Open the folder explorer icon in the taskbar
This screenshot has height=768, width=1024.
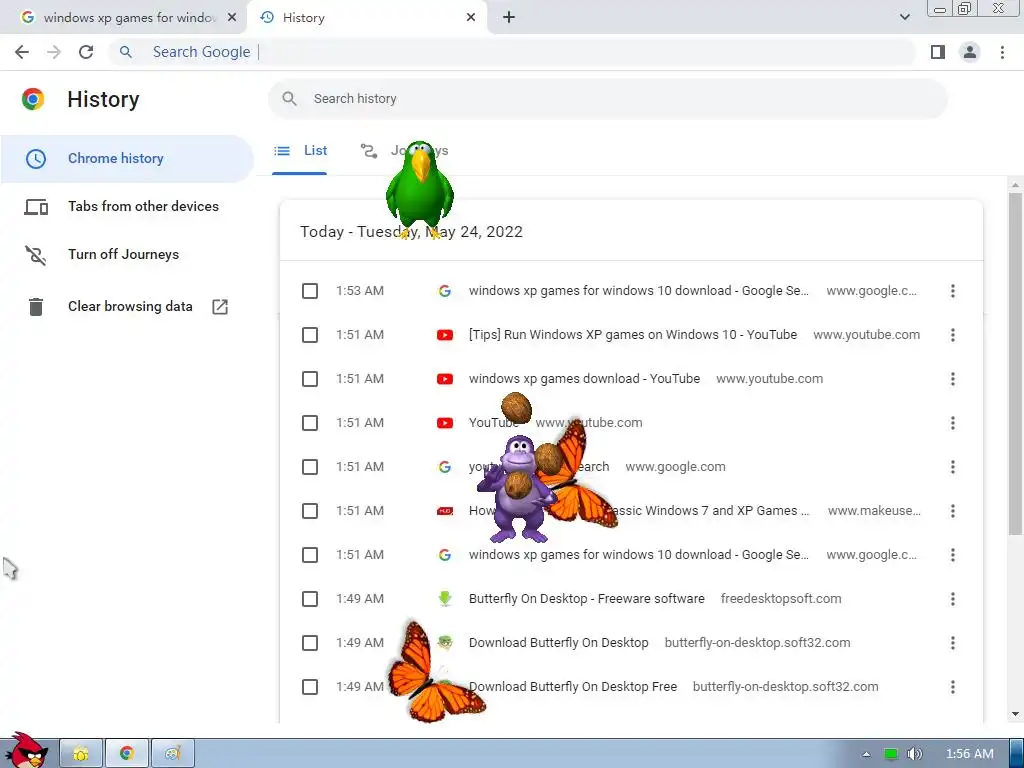(x=81, y=754)
